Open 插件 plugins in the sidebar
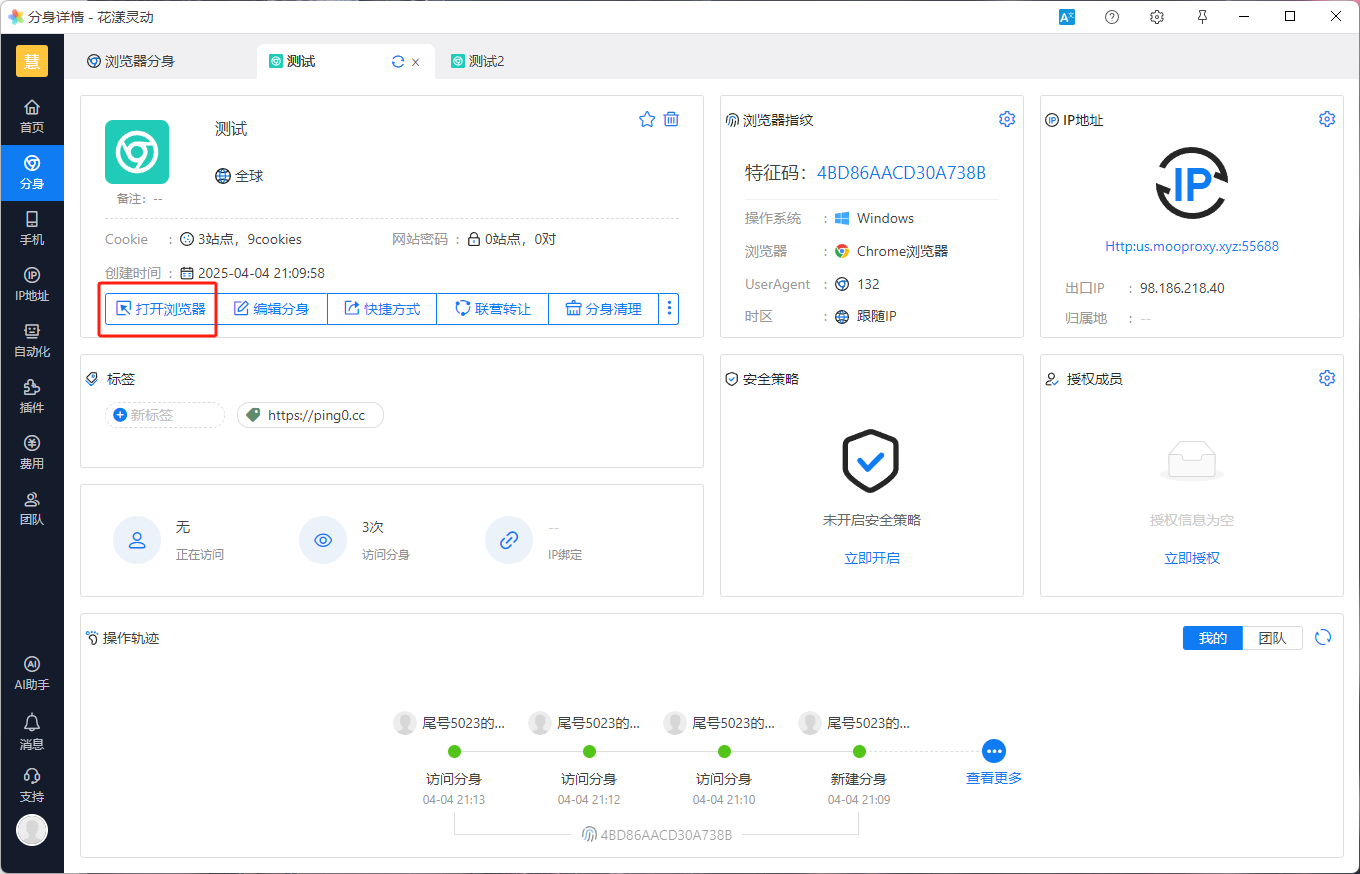The image size is (1360, 874). point(32,396)
